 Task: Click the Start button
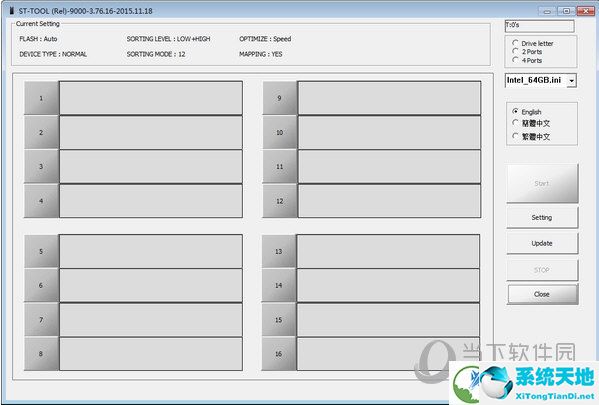pyautogui.click(x=542, y=183)
